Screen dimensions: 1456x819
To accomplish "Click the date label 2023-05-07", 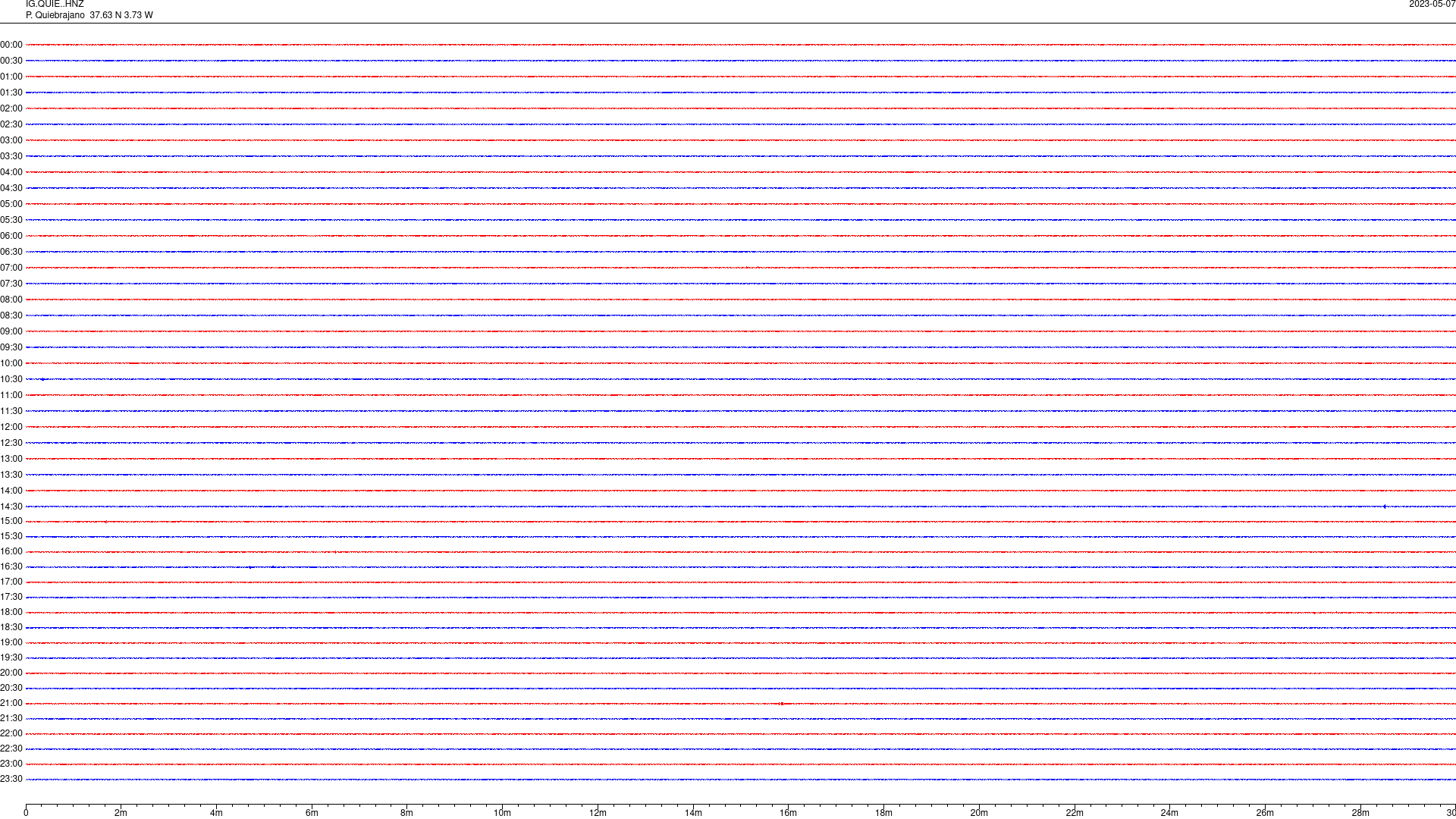I will [x=1432, y=4].
